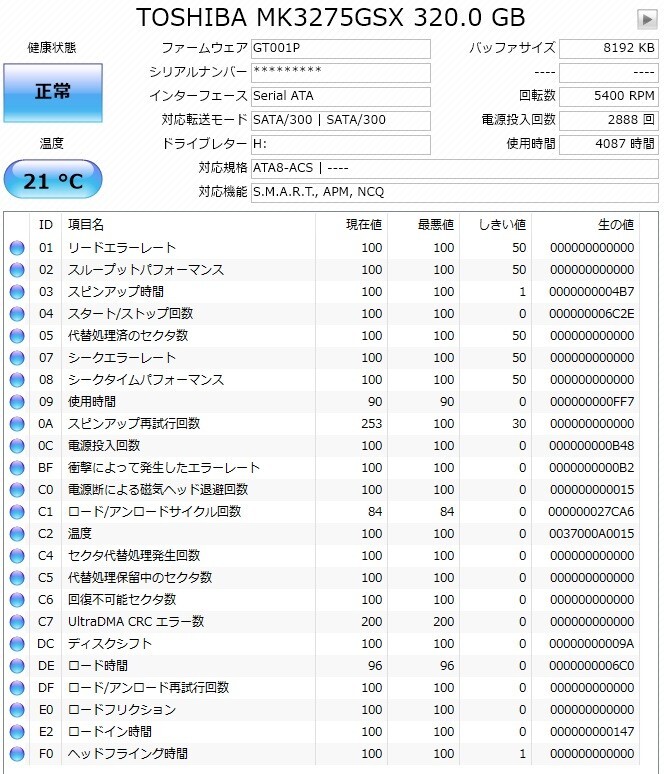Select the UltraDMA CRC エラー数 attribute name

(136, 622)
